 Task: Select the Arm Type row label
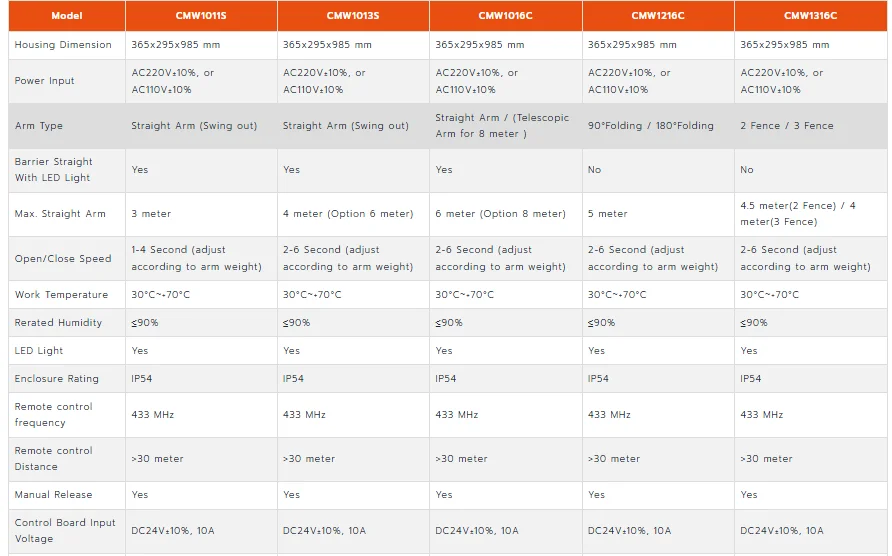(x=39, y=126)
